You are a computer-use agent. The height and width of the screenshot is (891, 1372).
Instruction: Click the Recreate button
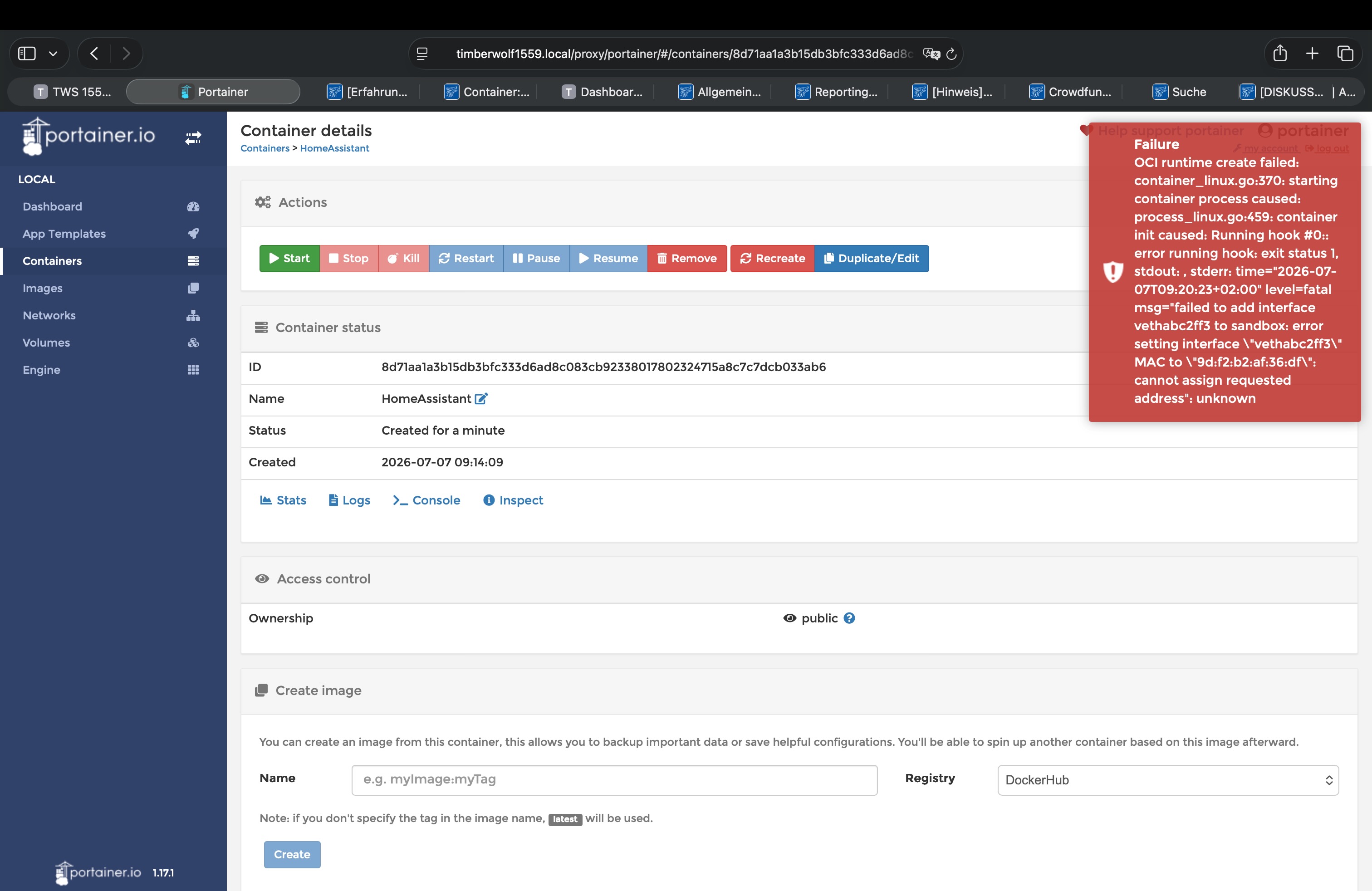[773, 258]
